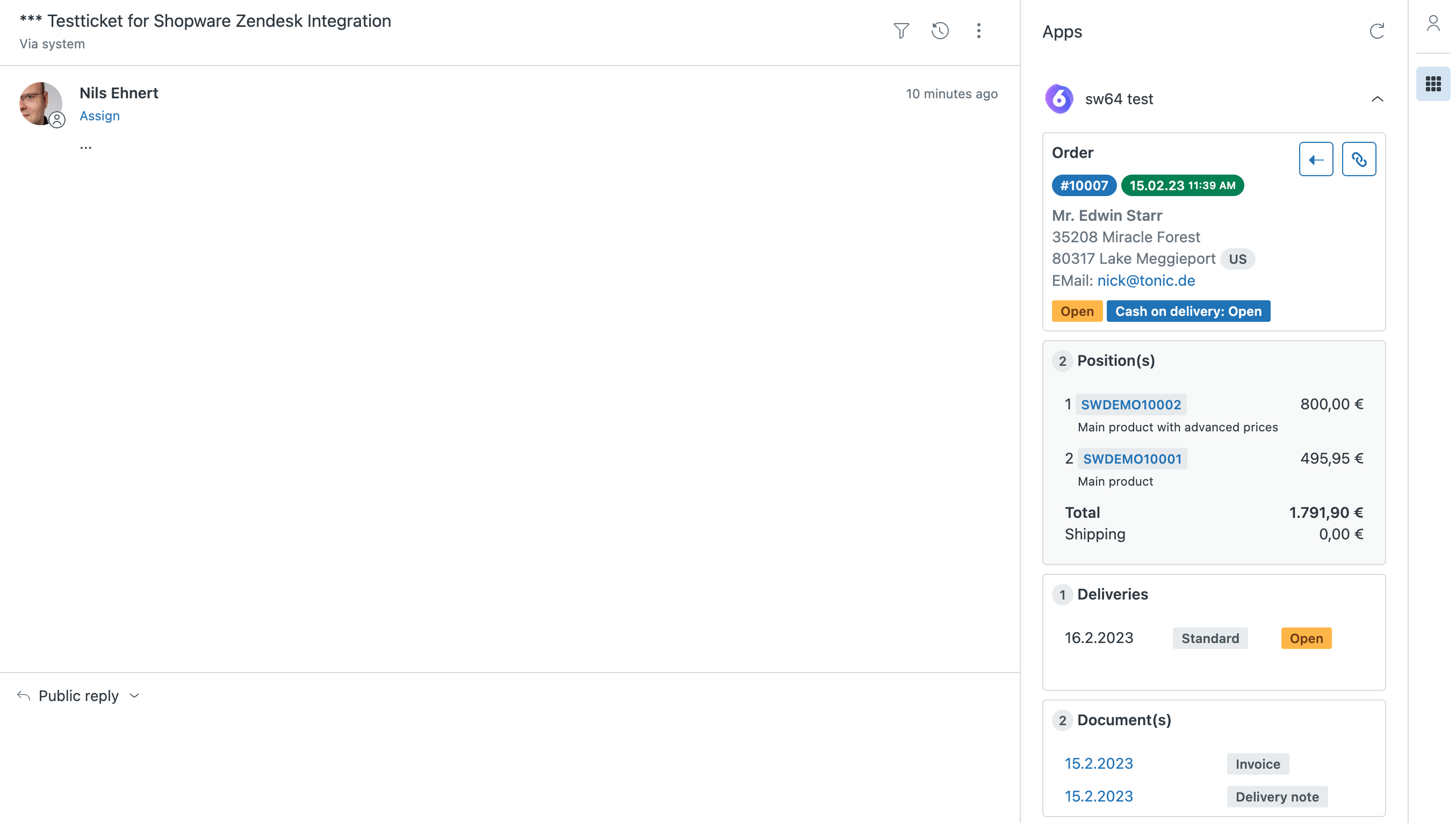Click delivery date 16.2.2023

pyautogui.click(x=1099, y=638)
